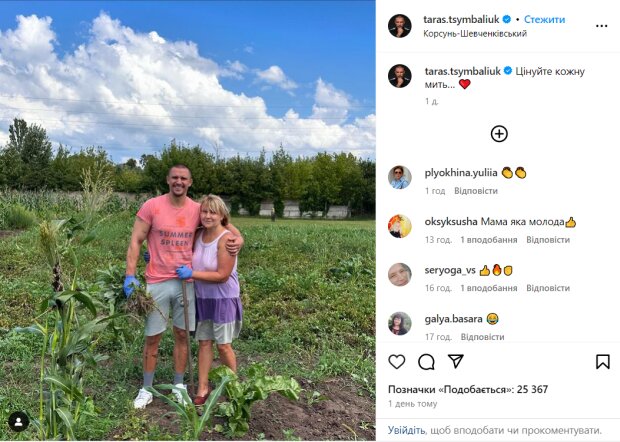Image resolution: width=620 pixels, height=442 pixels.
Task: Show tagged people icon on photo
Action: pos(19,422)
